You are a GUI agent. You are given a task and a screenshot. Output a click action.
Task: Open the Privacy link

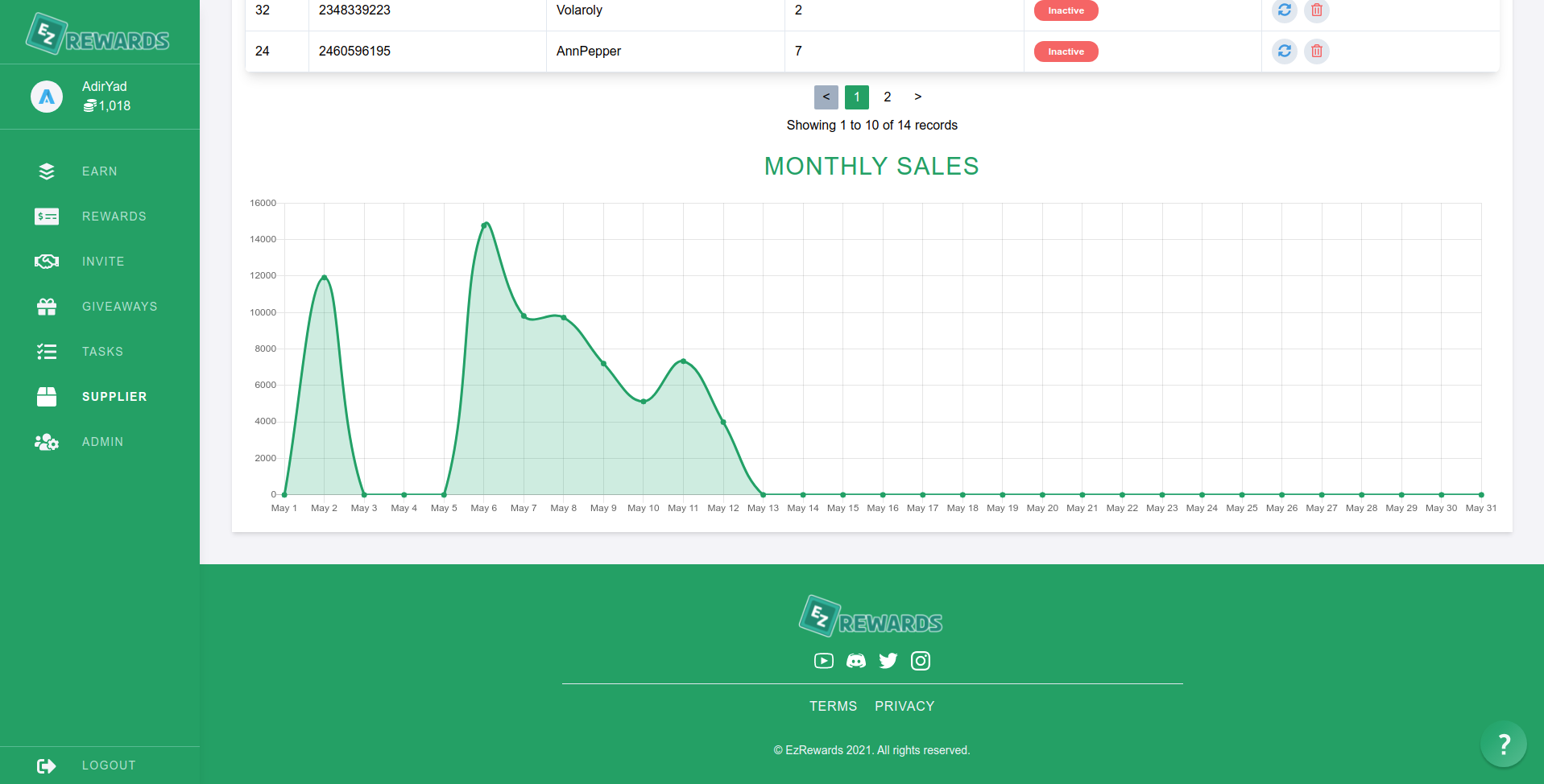(905, 706)
